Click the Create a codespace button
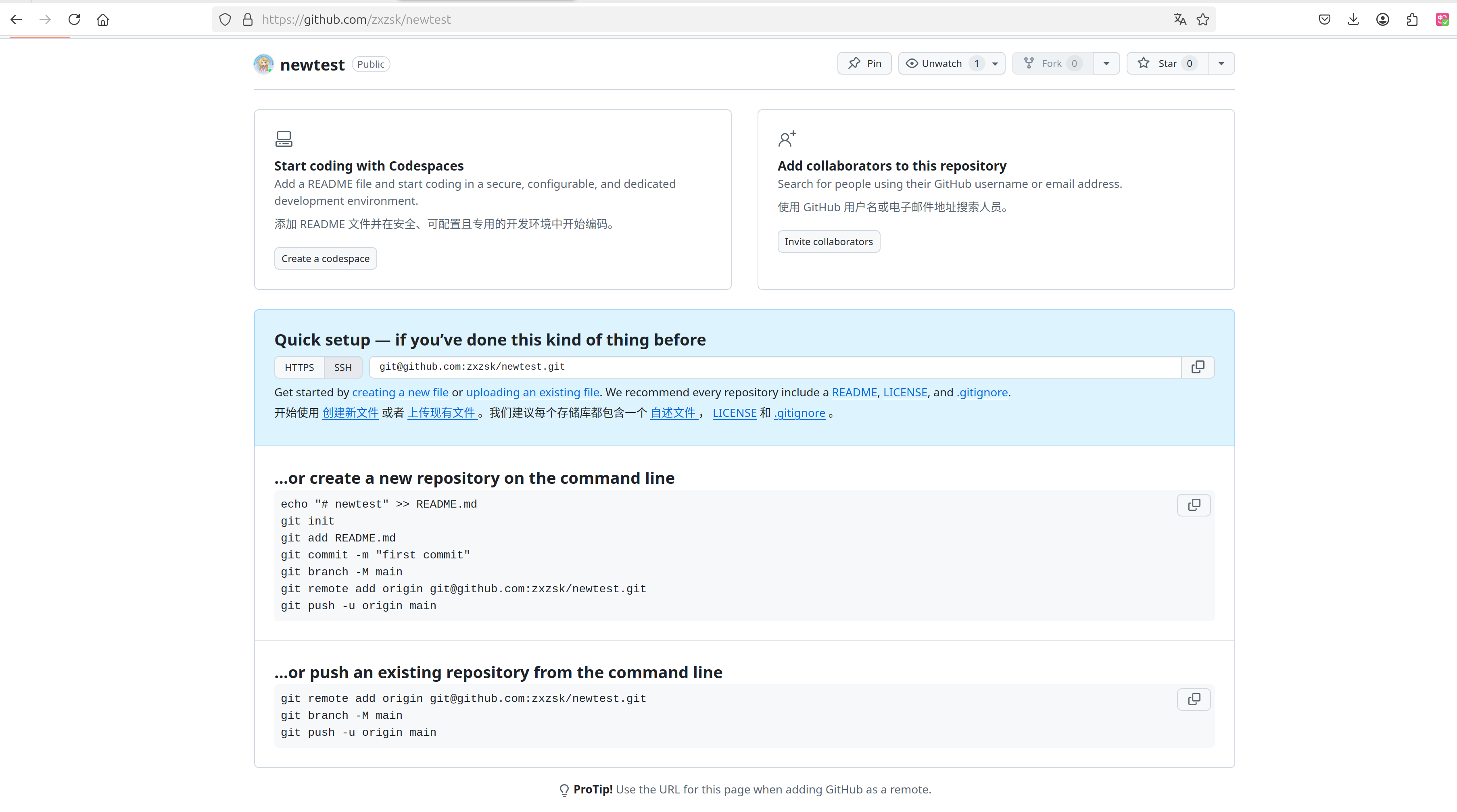Screen dimensions: 1457x812 (x=325, y=258)
